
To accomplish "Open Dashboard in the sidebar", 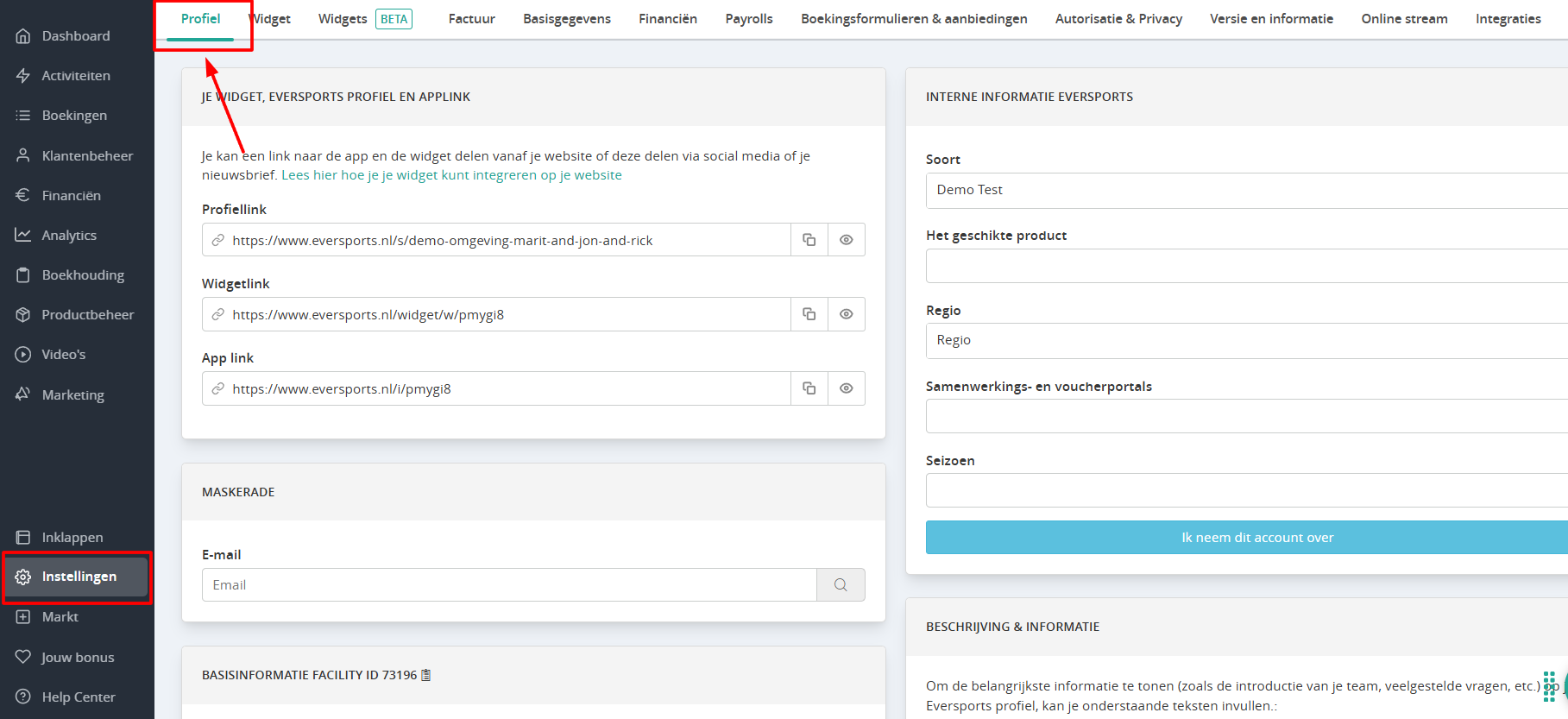I will [76, 36].
